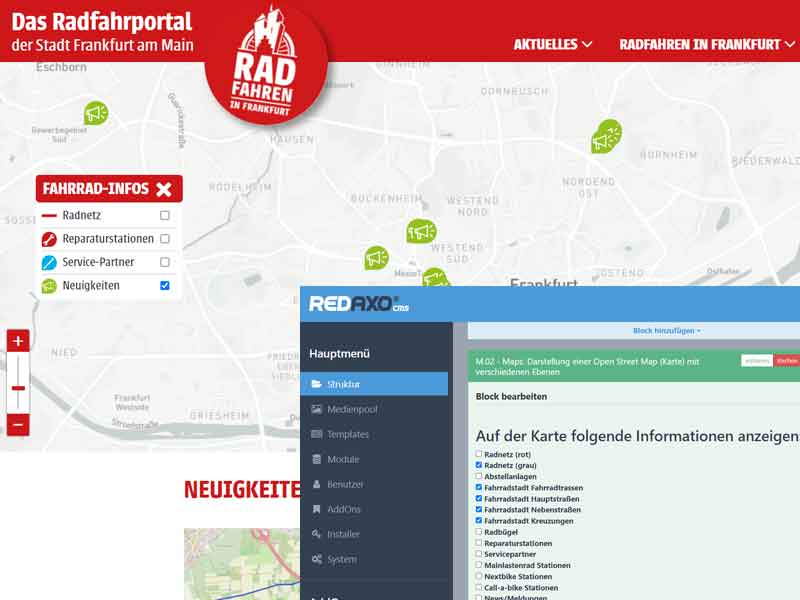Click the Templates icon in Hauptmenü
The width and height of the screenshot is (800, 600).
(x=316, y=434)
